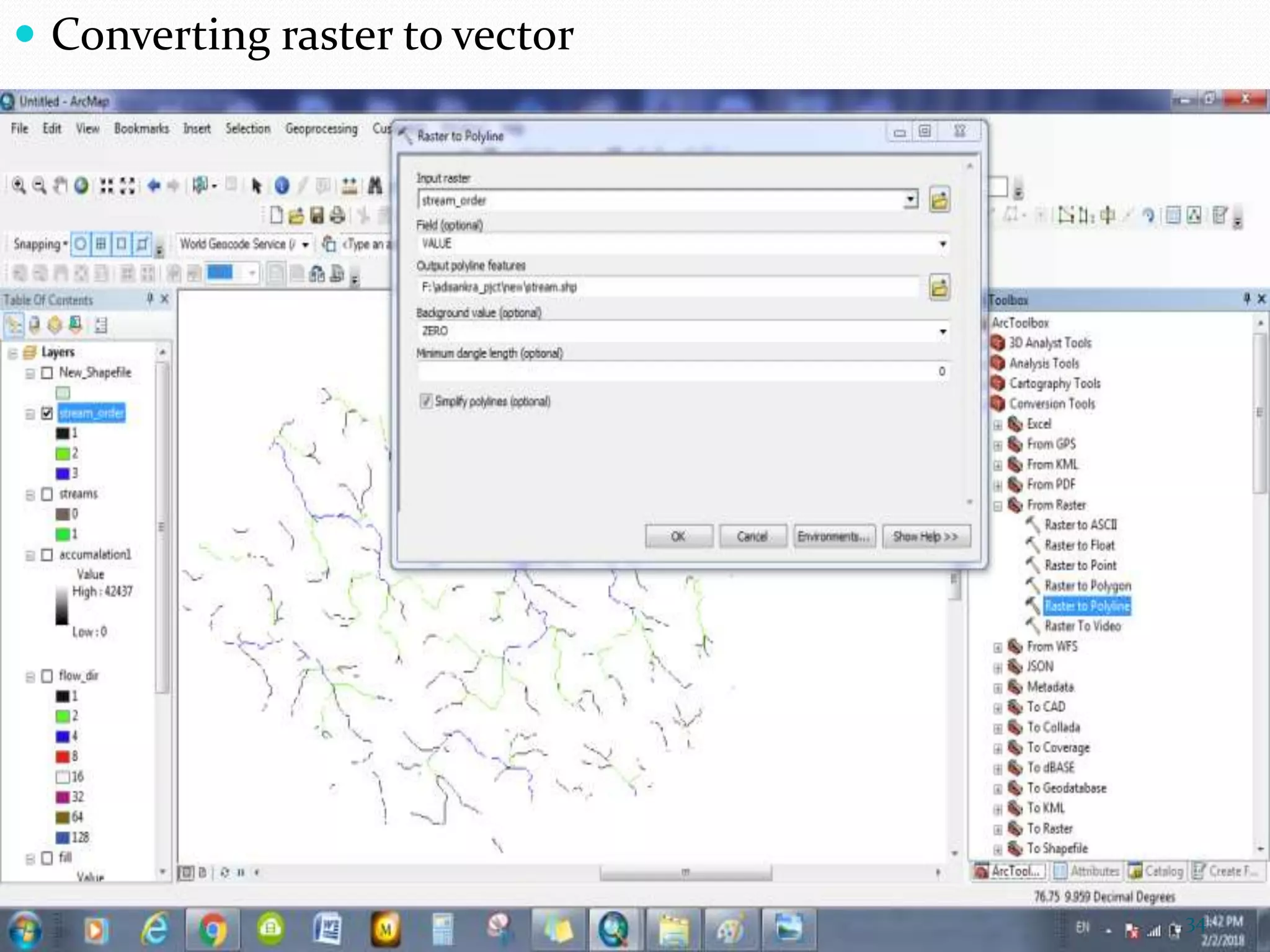Viewport: 1270px width, 952px height.
Task: Open Environments settings button
Action: tap(834, 536)
